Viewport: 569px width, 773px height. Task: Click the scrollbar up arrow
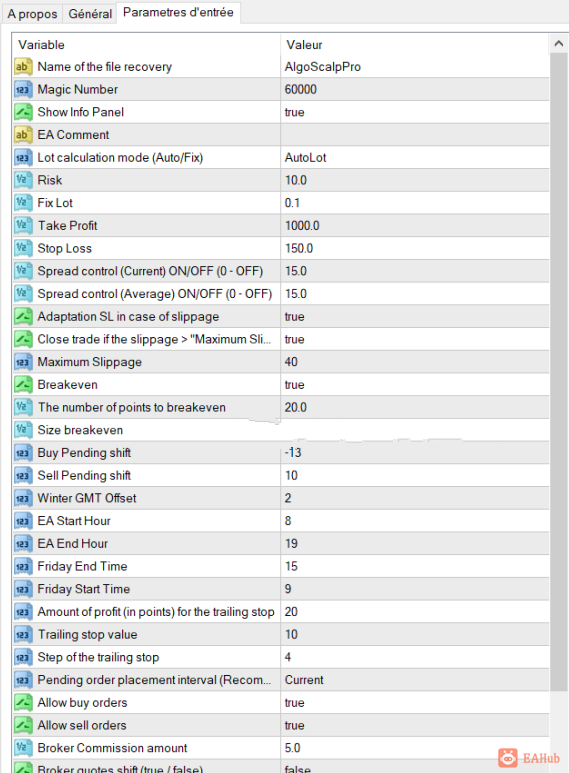[x=559, y=43]
